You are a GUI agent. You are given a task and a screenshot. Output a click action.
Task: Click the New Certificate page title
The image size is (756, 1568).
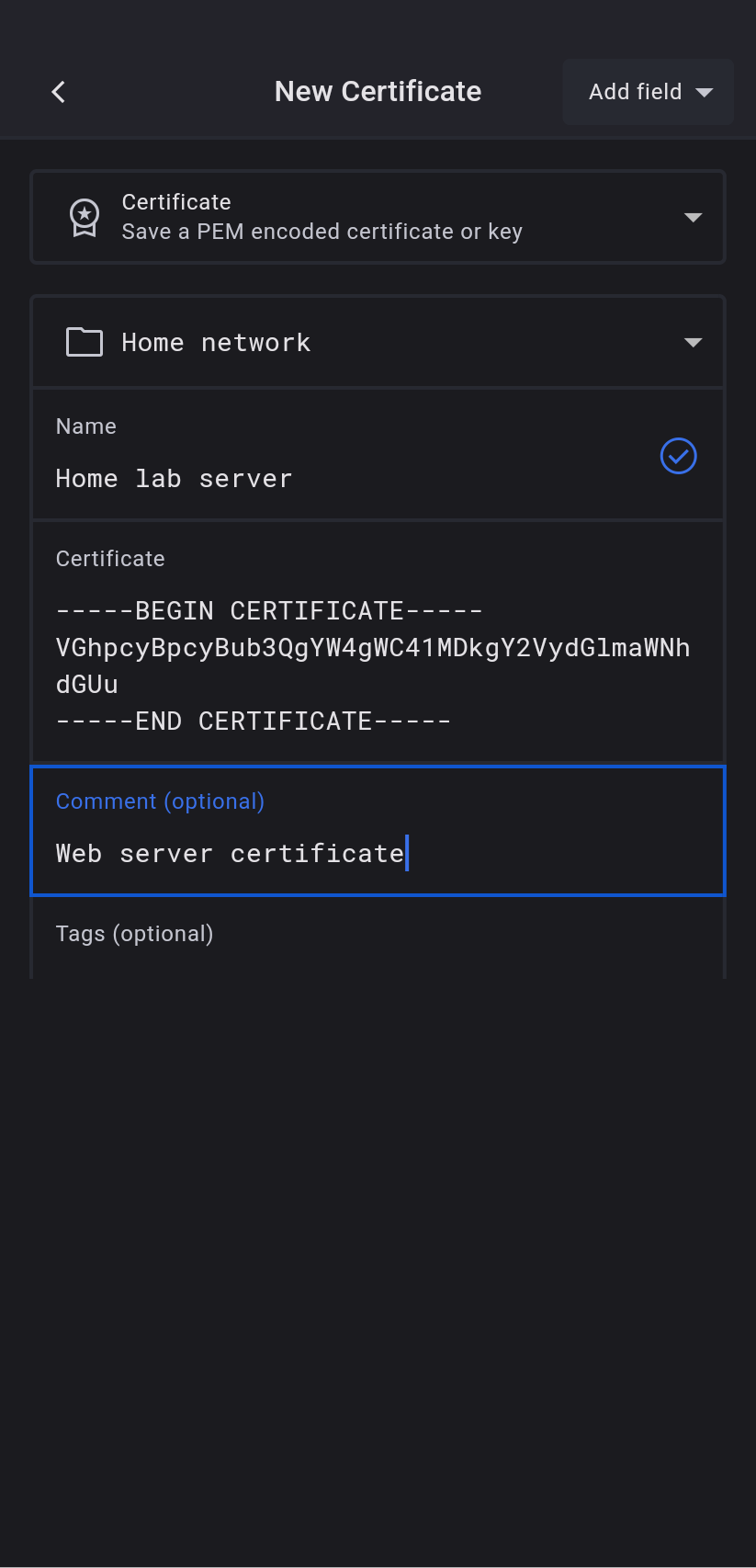(x=378, y=92)
